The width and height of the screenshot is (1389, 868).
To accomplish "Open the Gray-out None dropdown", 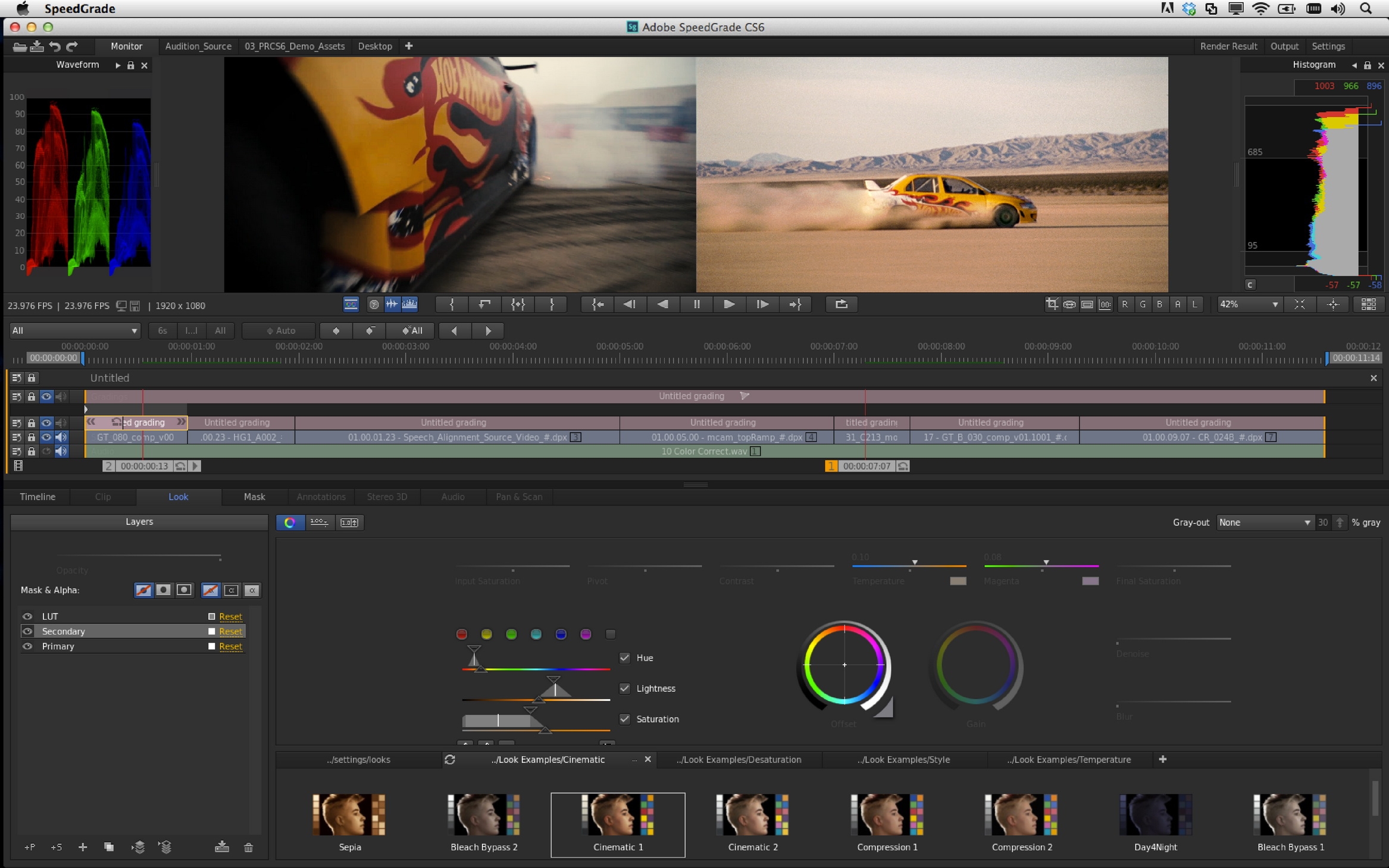I will pyautogui.click(x=1263, y=522).
